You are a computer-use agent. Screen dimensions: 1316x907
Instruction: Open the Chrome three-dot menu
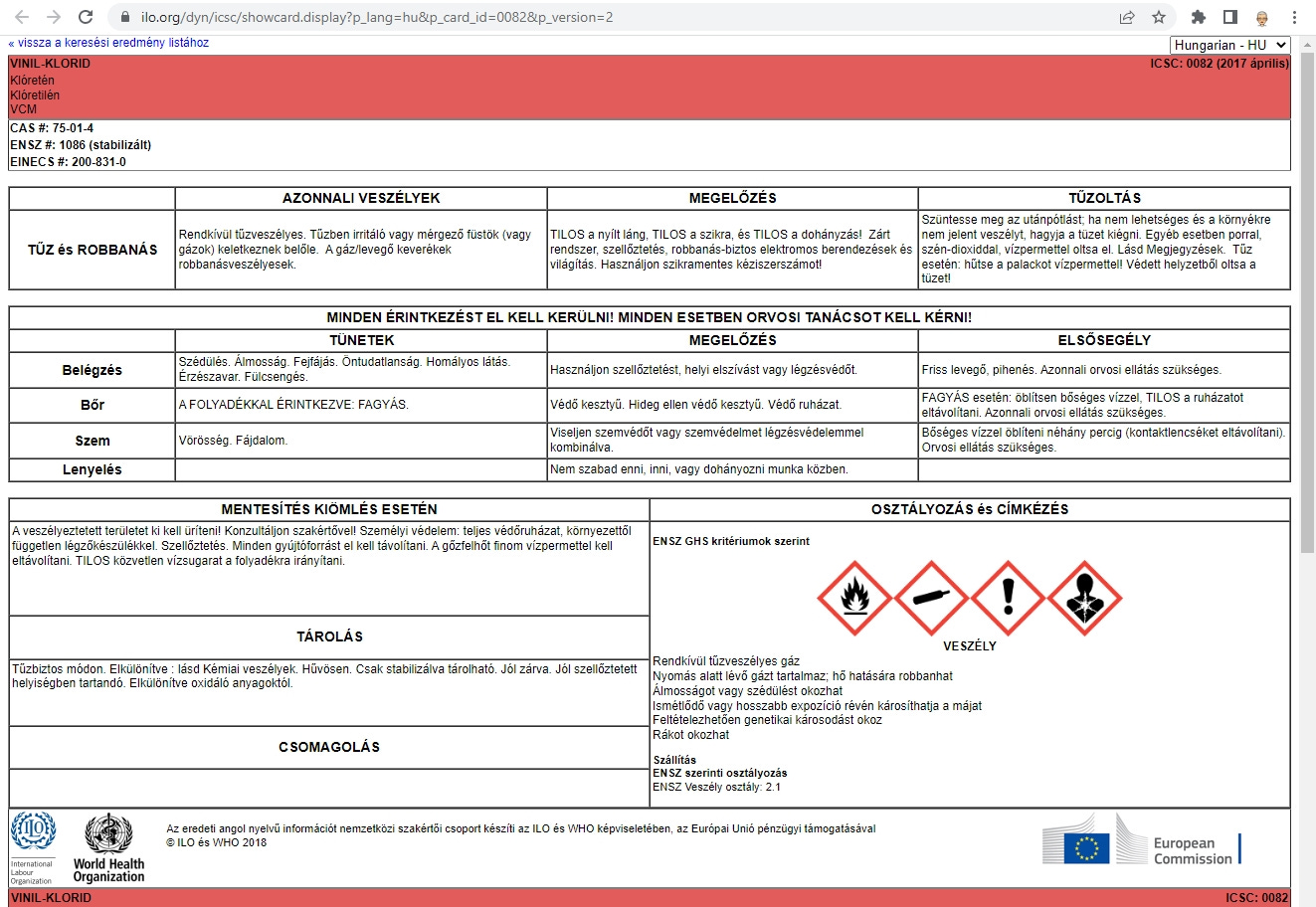click(x=1294, y=17)
